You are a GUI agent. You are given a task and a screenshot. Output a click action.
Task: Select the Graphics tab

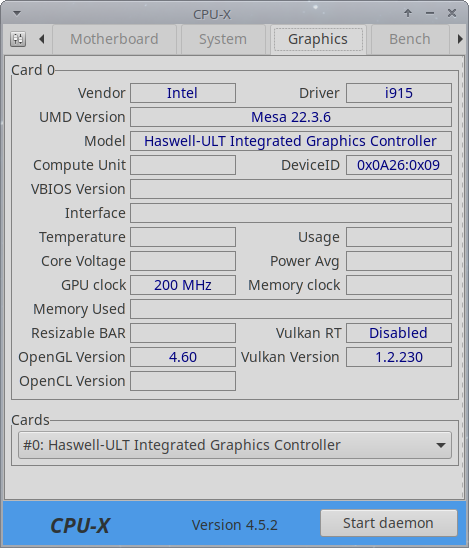point(318,39)
